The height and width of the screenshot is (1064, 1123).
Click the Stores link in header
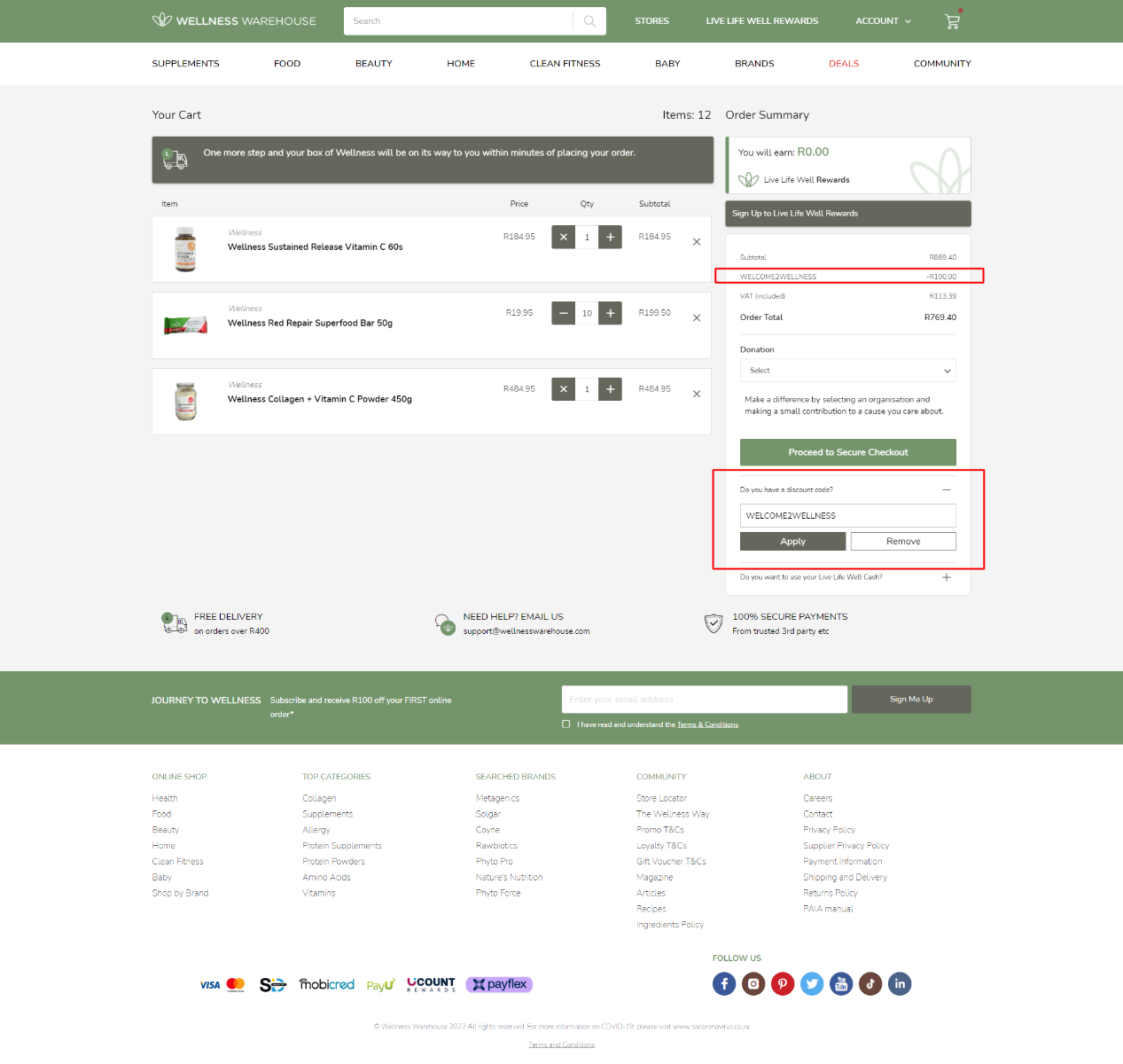tap(651, 21)
